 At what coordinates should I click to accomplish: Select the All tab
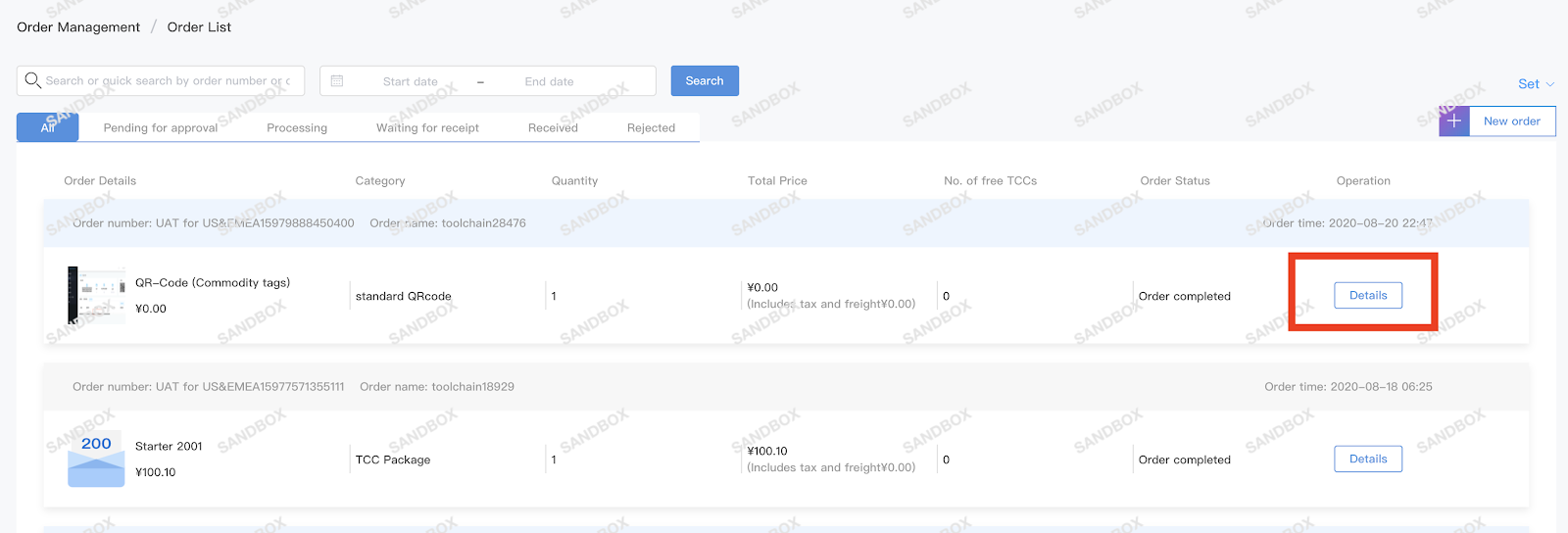[48, 127]
